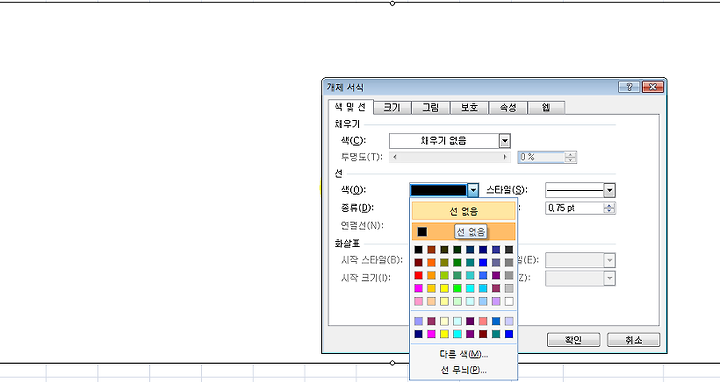Click the 0 % transparency field
720x382 pixels.
(x=541, y=157)
